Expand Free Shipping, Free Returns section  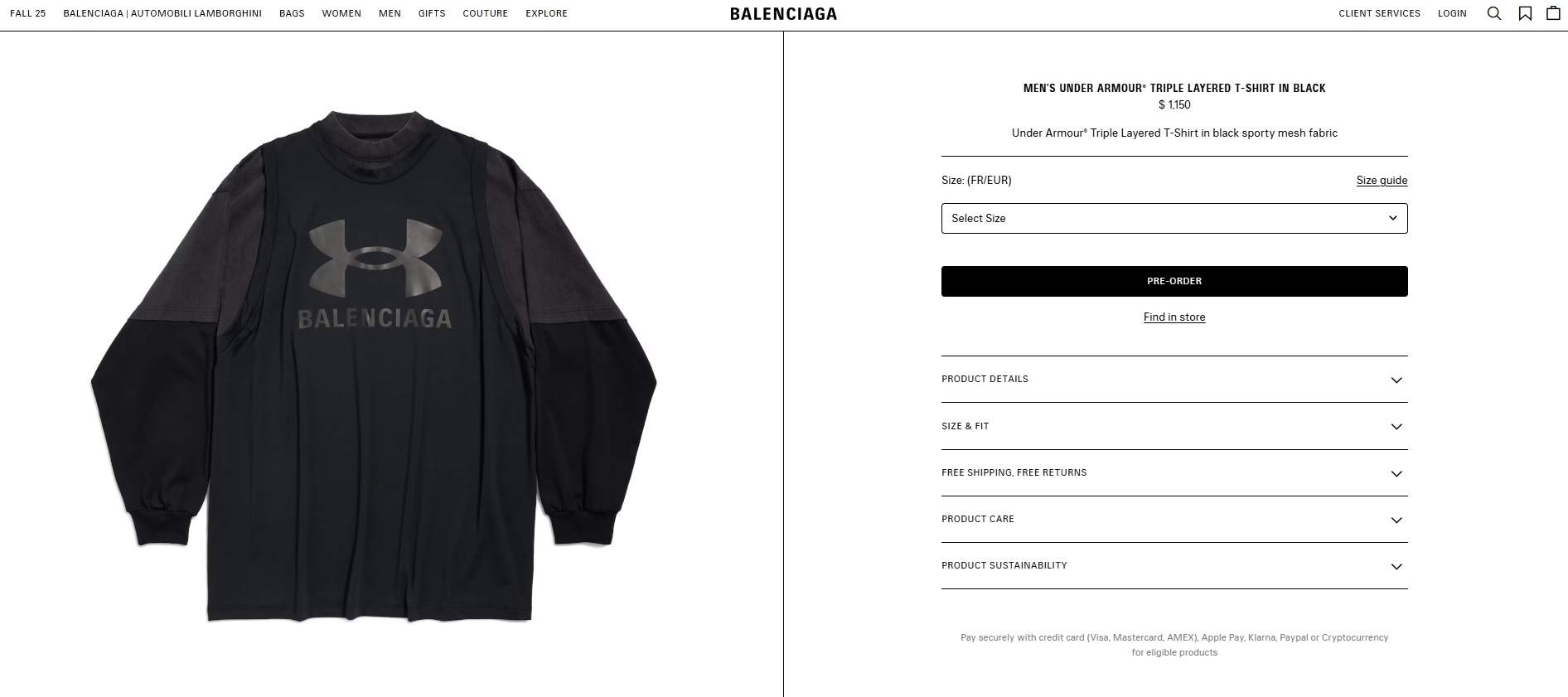pyautogui.click(x=1174, y=473)
